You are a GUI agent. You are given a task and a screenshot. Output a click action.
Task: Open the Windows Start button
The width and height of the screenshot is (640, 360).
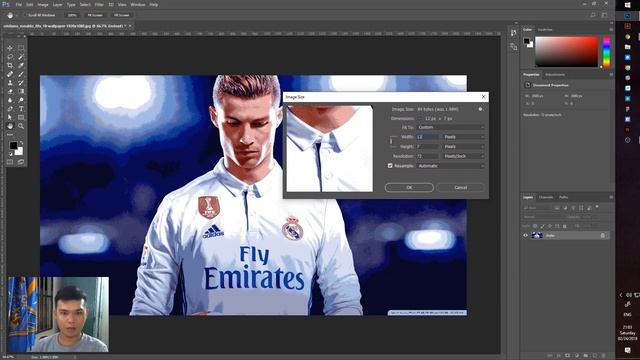point(628,5)
